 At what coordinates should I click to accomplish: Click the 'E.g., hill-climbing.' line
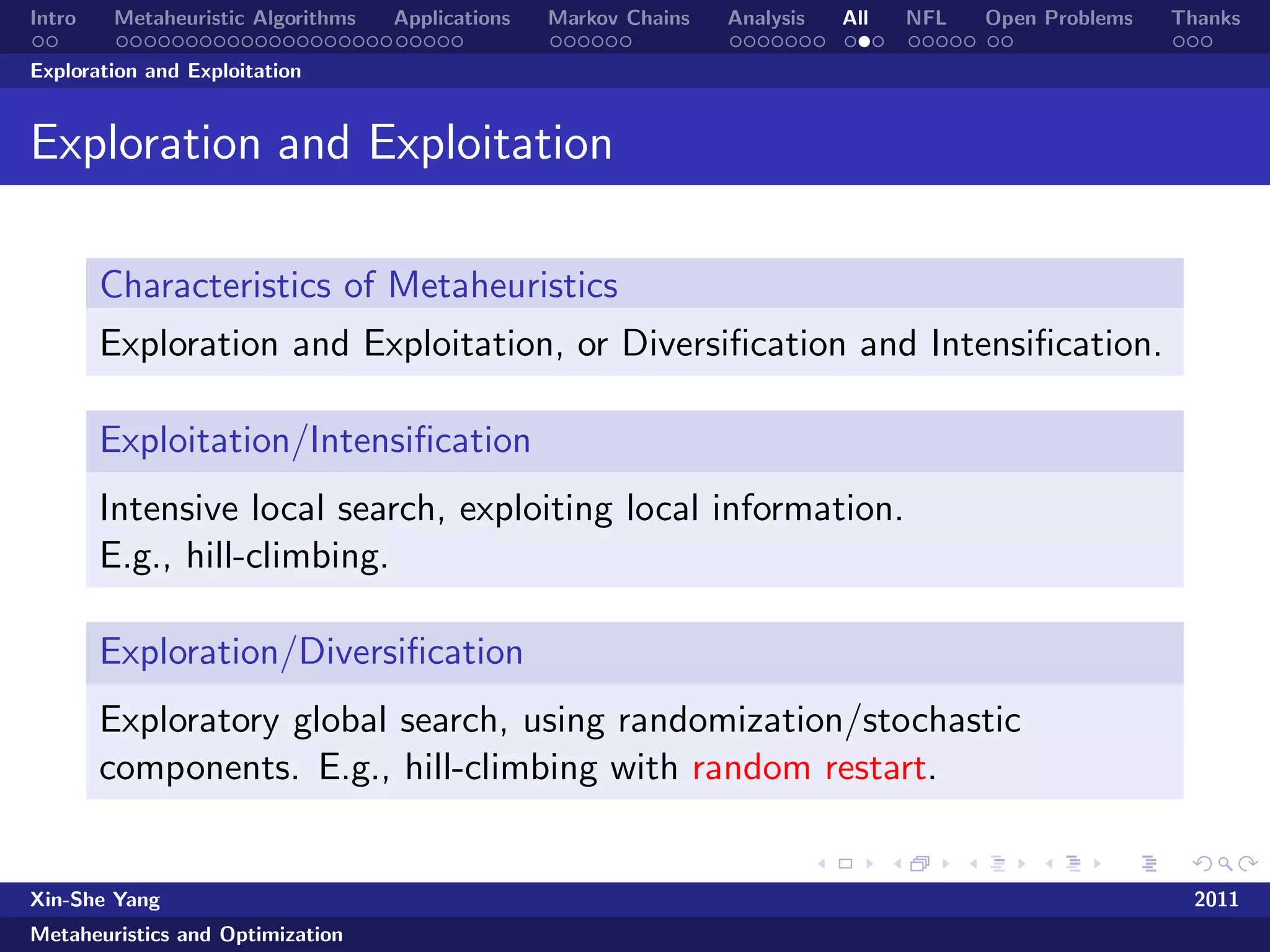[x=244, y=555]
